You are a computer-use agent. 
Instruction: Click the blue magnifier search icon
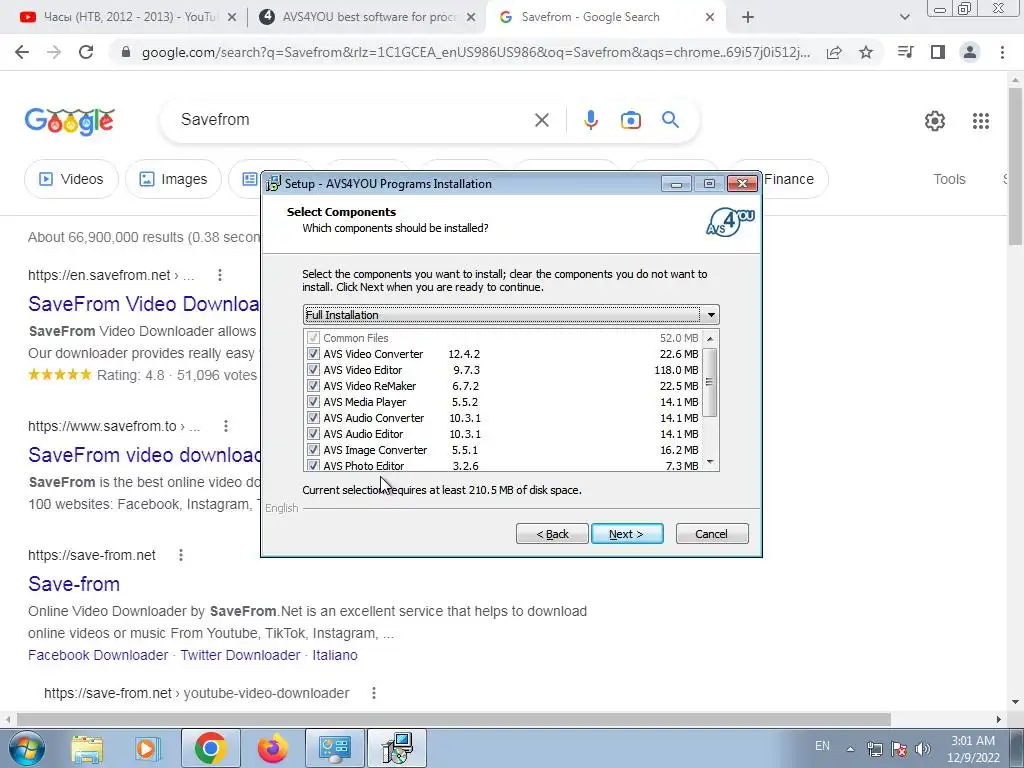point(670,120)
